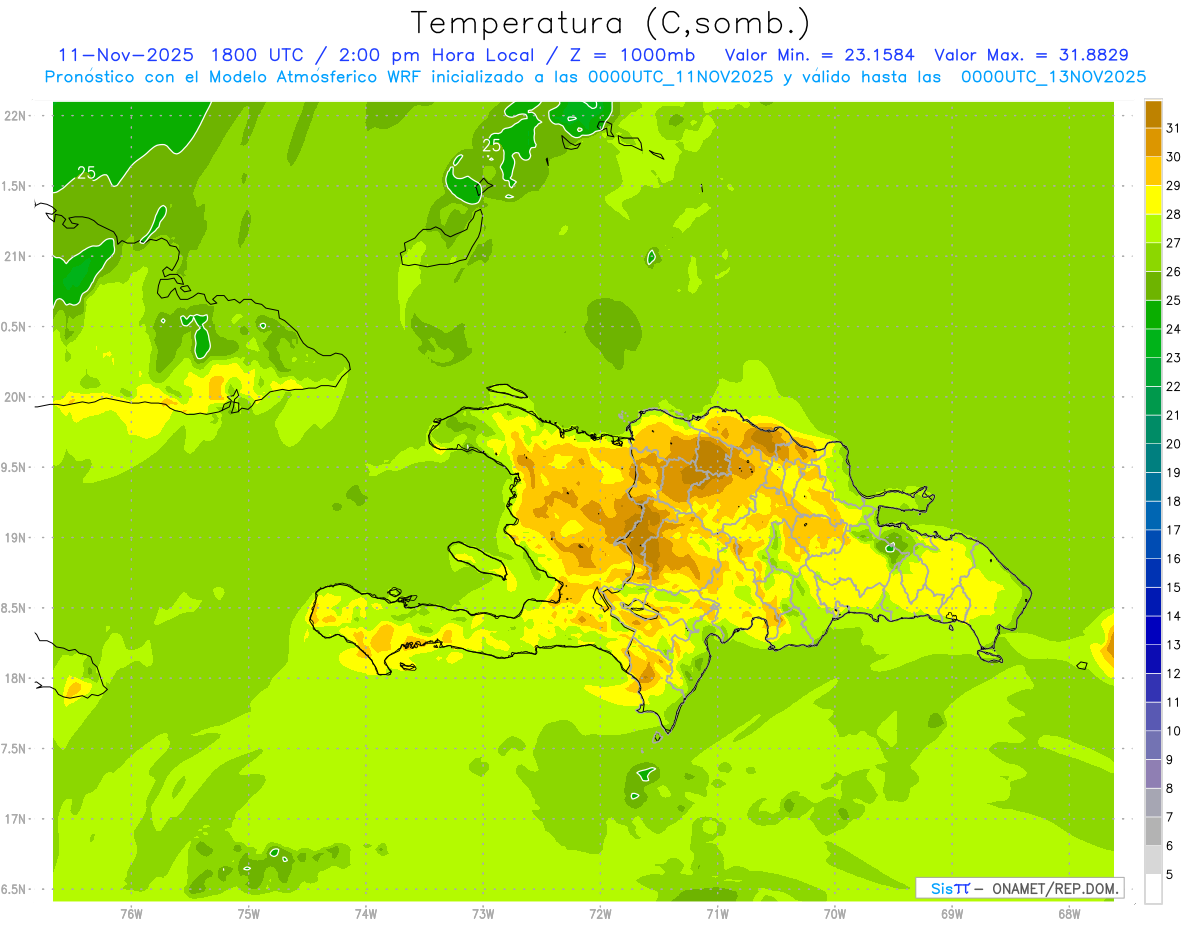Click the '0000UTC_13NOV2025' valid-until time
The width and height of the screenshot is (1200, 927).
click(x=1053, y=77)
